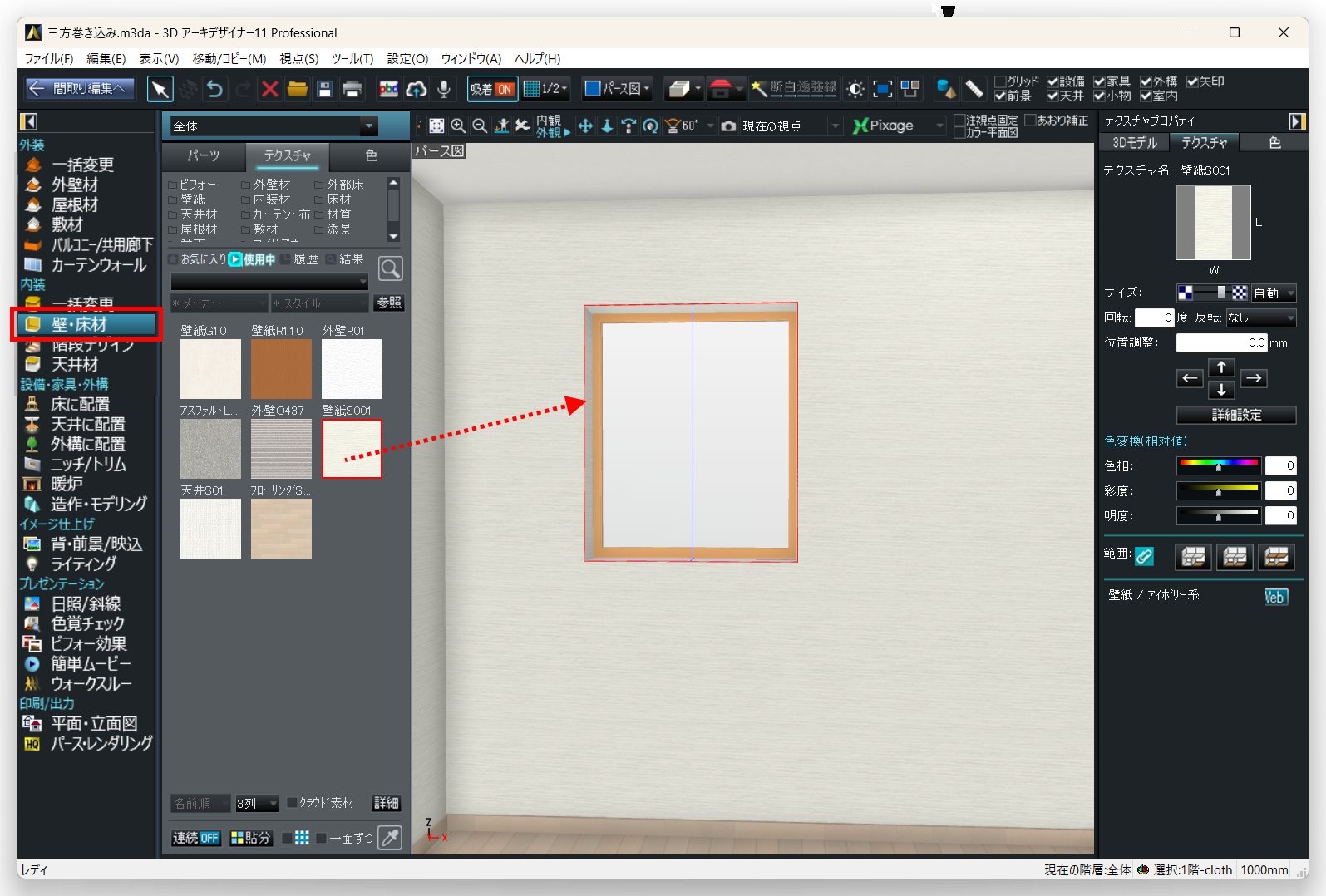Image resolution: width=1326 pixels, height=896 pixels.
Task: Toggle the 吸着 ON snap button
Action: 491,89
